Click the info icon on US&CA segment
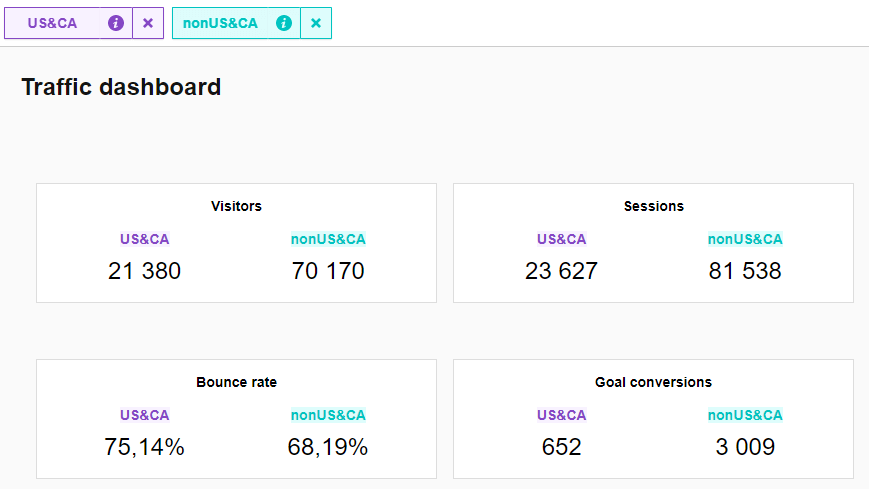869x489 pixels. 116,23
